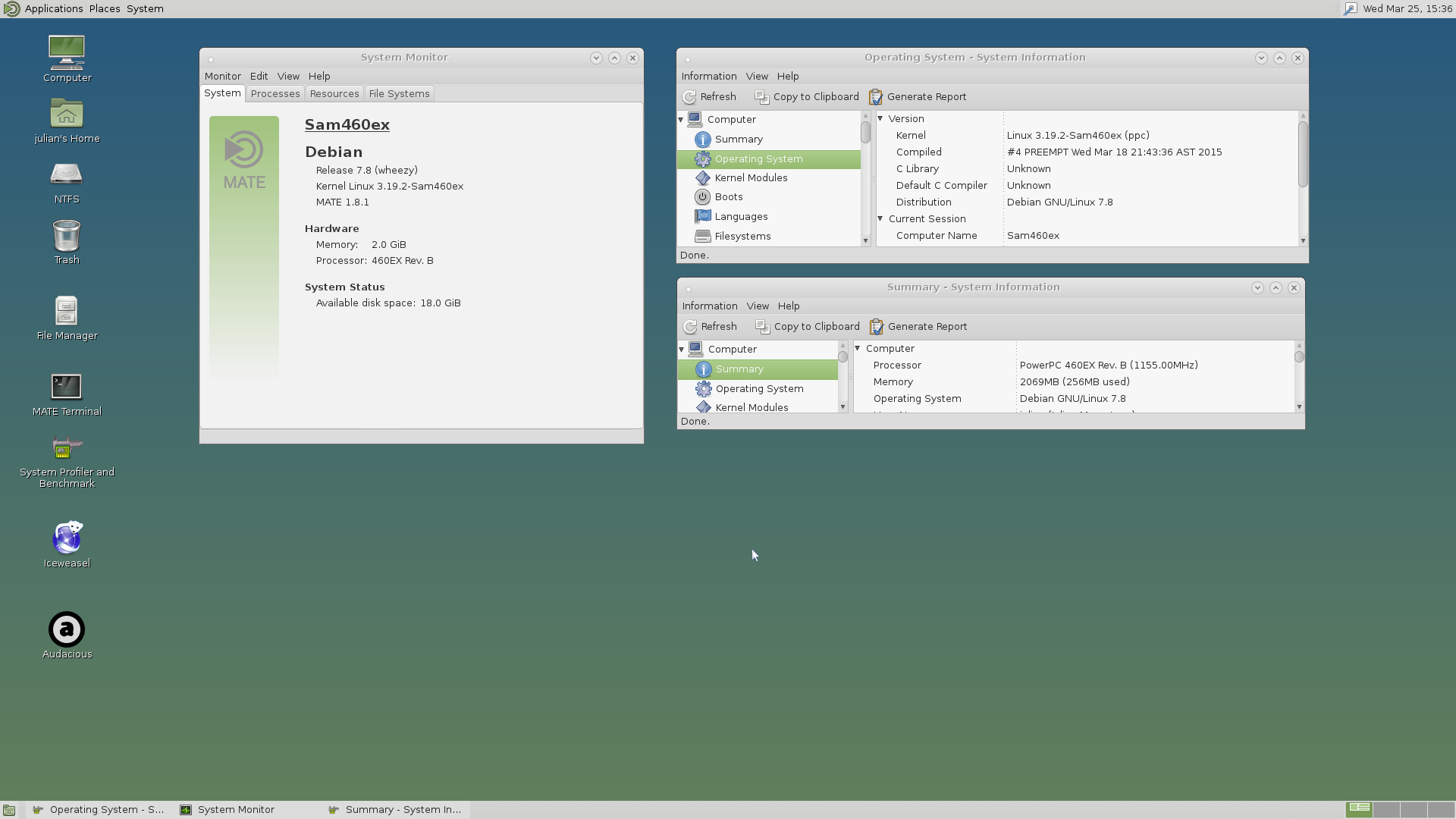
Task: Select Boots in the sidebar tree
Action: 728,197
